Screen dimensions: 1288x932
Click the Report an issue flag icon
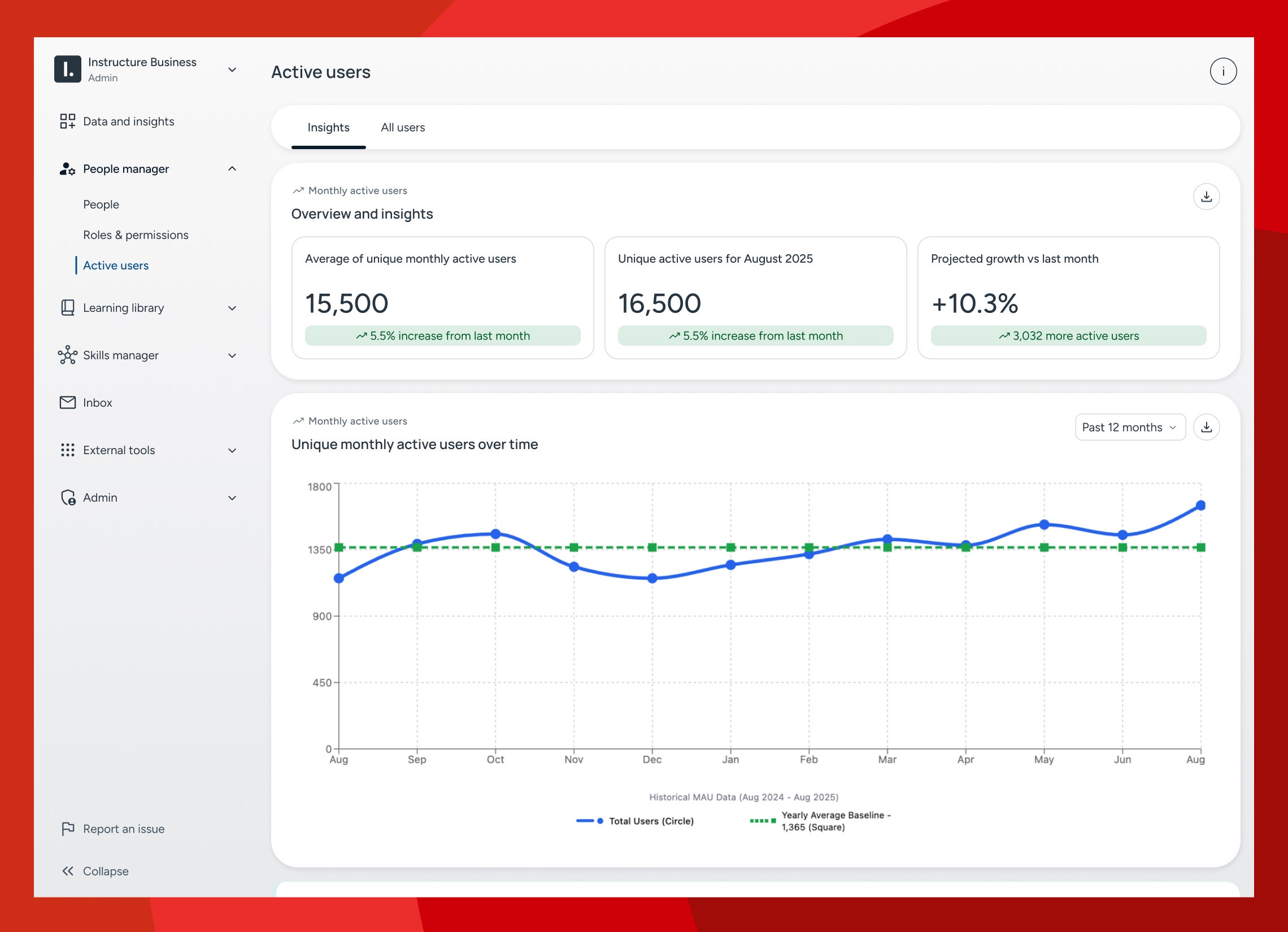tap(68, 829)
